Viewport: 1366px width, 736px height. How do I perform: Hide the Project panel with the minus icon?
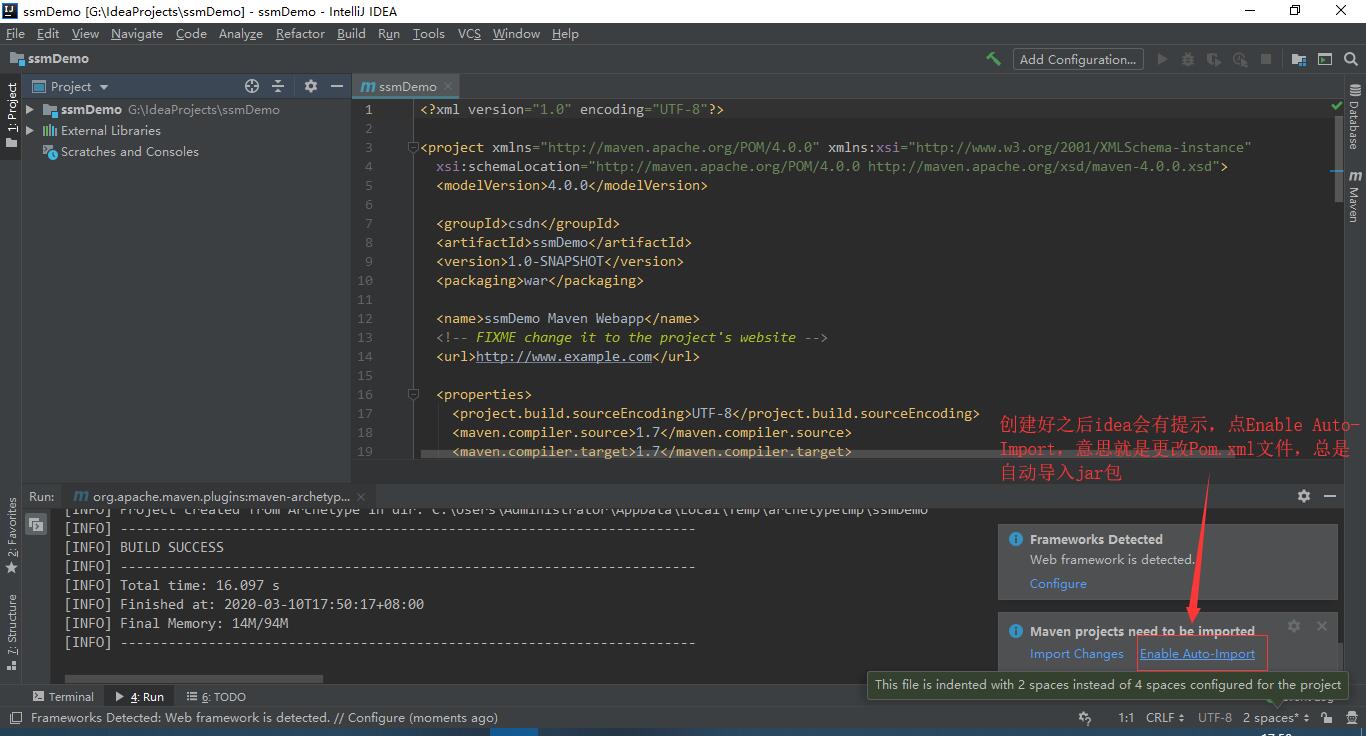(337, 86)
